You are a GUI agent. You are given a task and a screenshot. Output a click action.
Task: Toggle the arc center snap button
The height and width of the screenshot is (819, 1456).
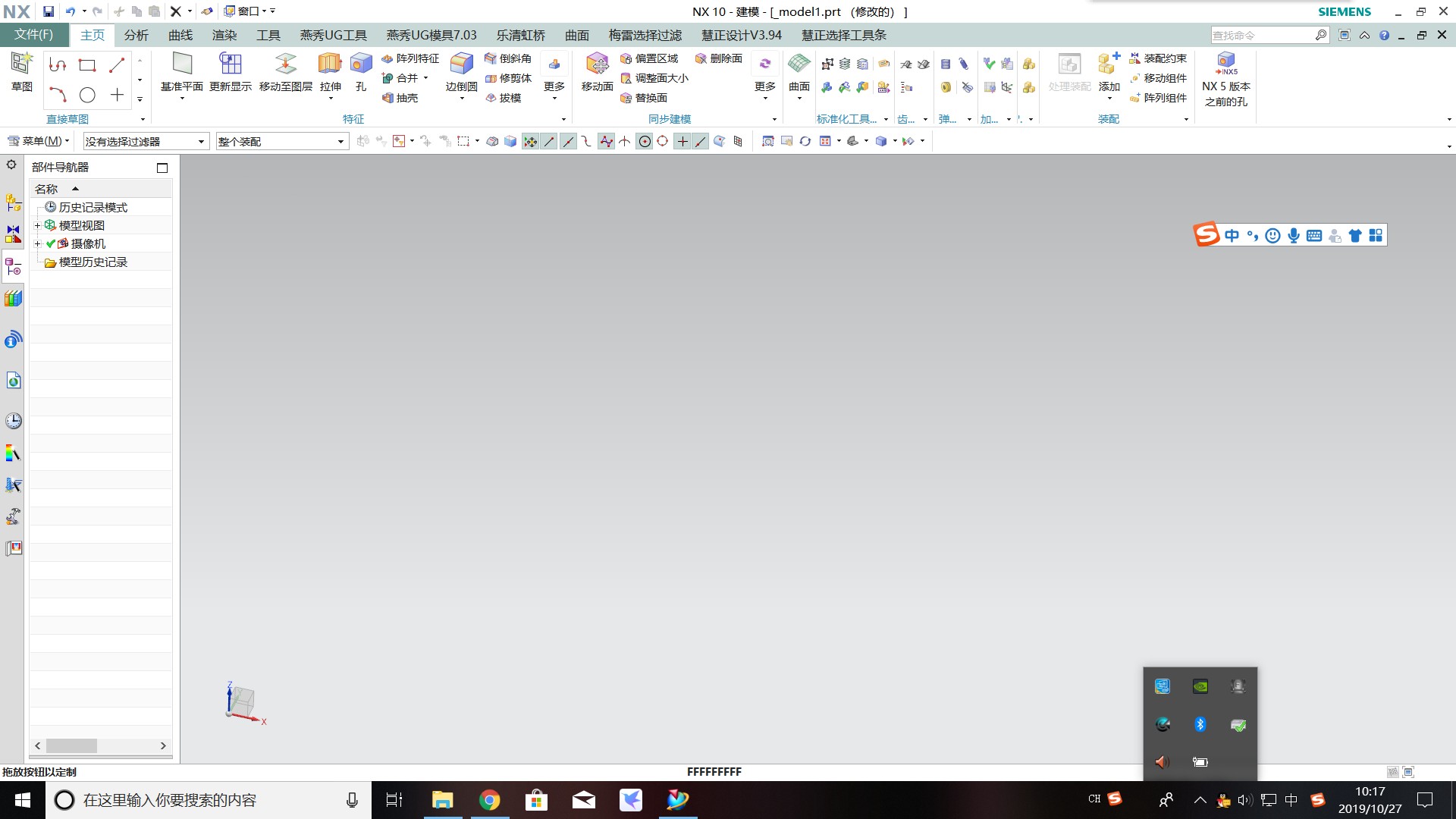(x=644, y=141)
